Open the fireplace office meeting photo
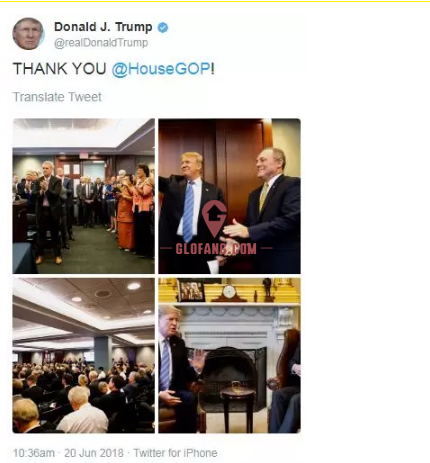The width and height of the screenshot is (430, 463). coord(229,356)
